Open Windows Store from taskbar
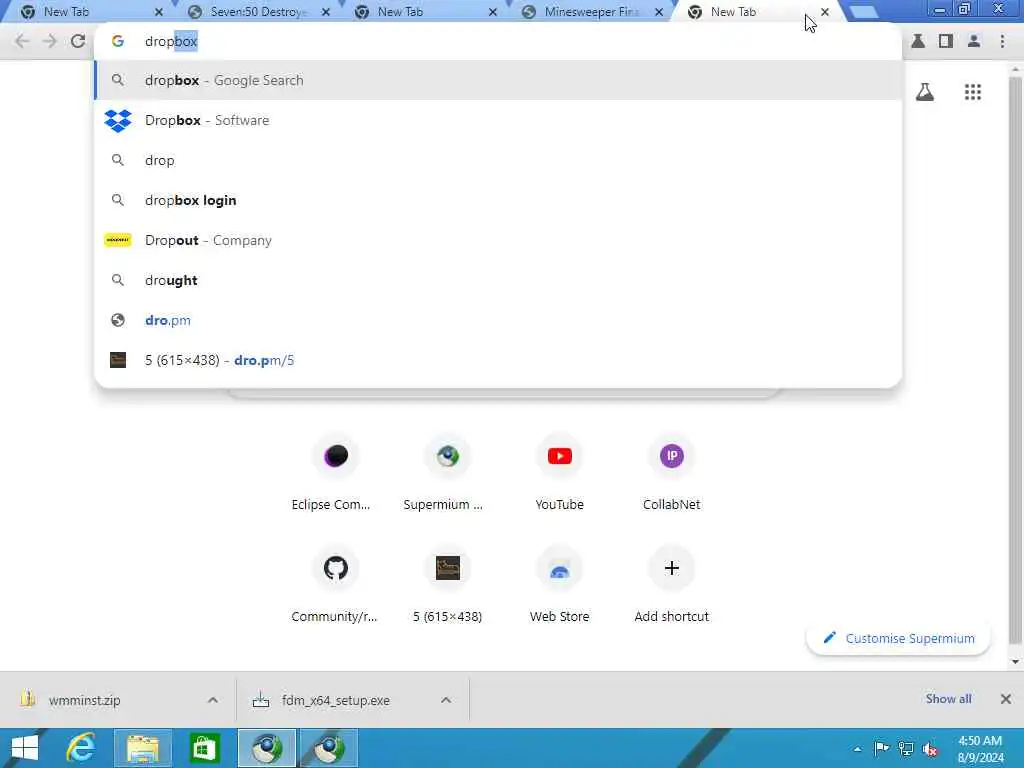 point(204,748)
